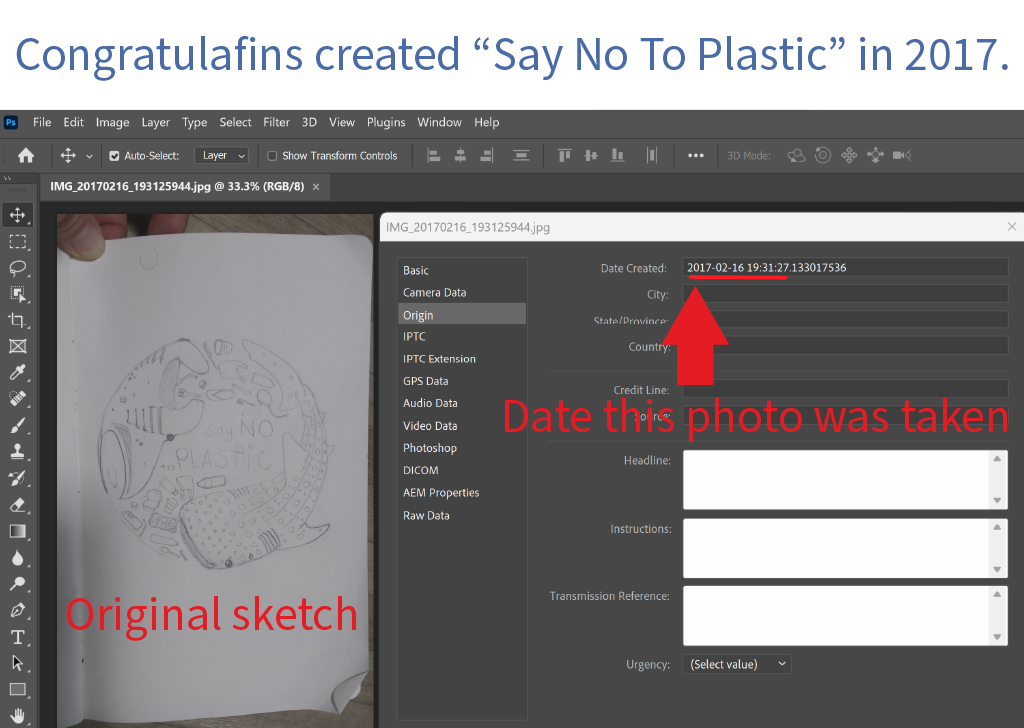The height and width of the screenshot is (728, 1024).
Task: Select the Object Selection tool
Action: coord(18,294)
